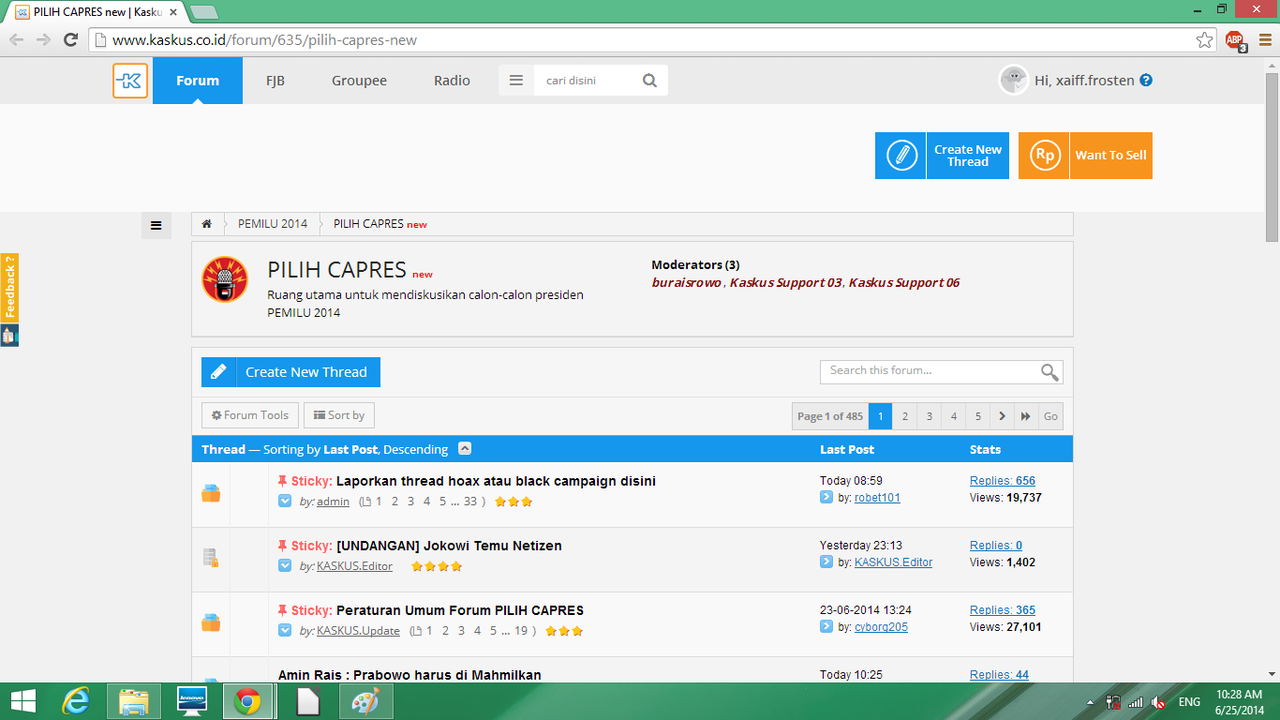The width and height of the screenshot is (1280, 720).
Task: Open the Groupee tab
Action: point(359,81)
